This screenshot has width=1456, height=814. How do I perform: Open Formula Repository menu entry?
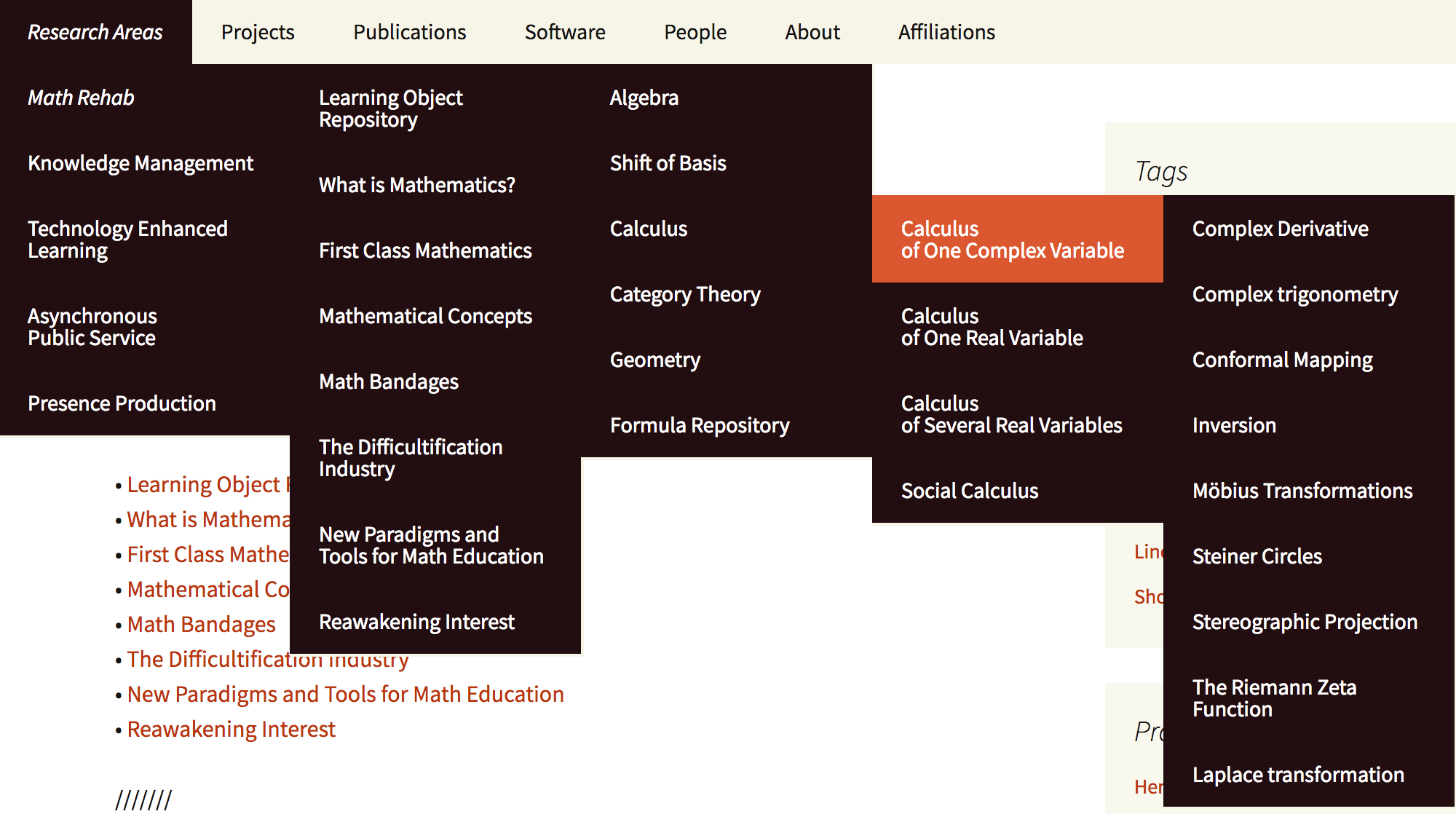point(700,425)
